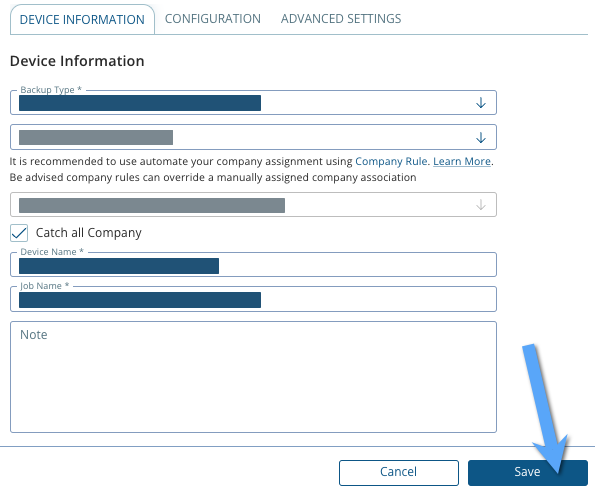
Task: Toggle the Catch all Company checkbox
Action: click(x=19, y=233)
